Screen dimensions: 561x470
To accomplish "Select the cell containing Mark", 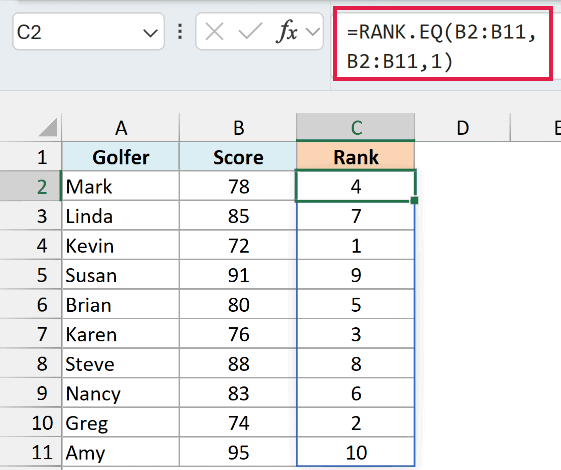I will (121, 186).
